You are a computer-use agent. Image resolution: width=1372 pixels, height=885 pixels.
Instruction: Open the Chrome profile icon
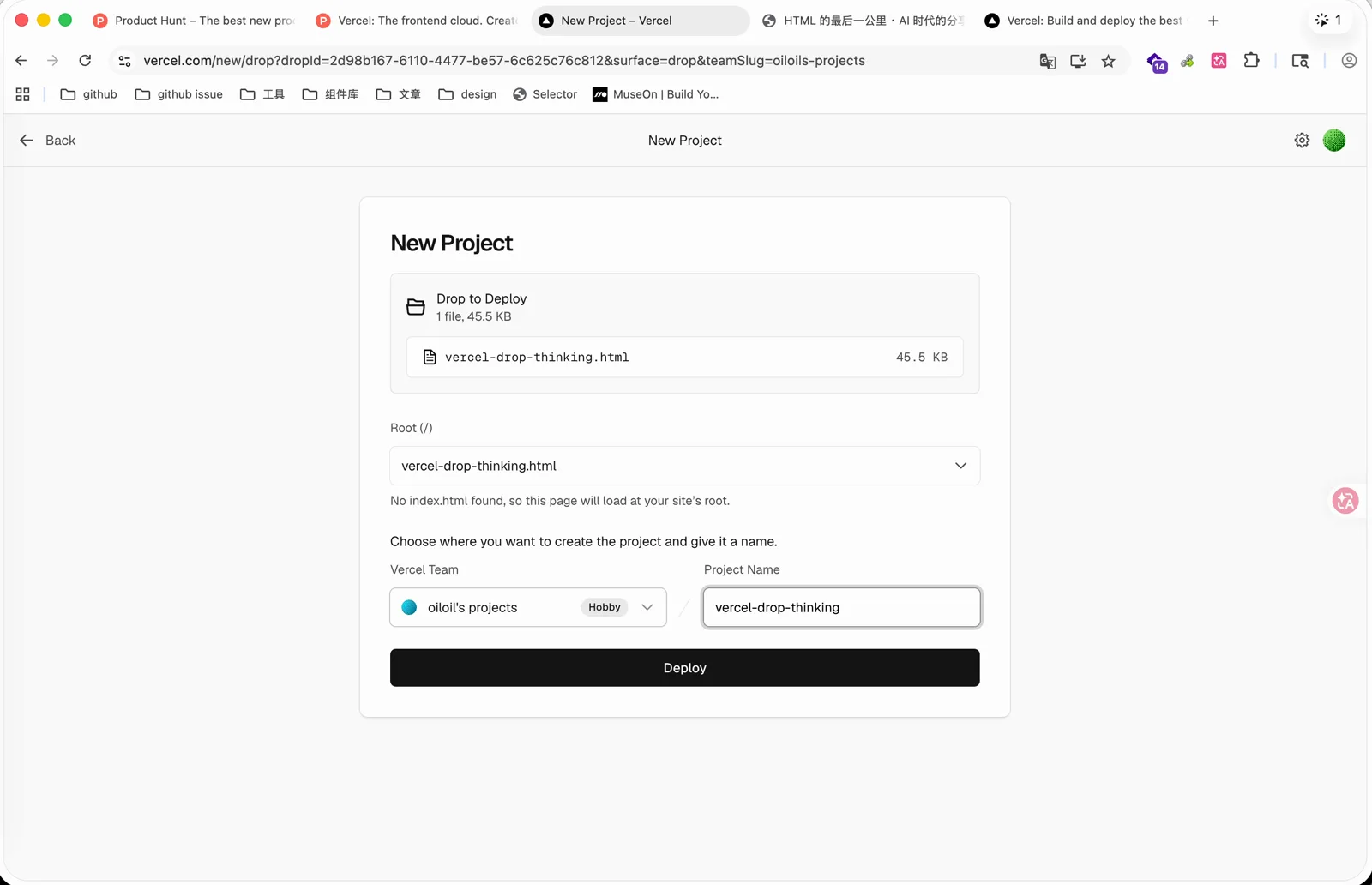(1349, 61)
